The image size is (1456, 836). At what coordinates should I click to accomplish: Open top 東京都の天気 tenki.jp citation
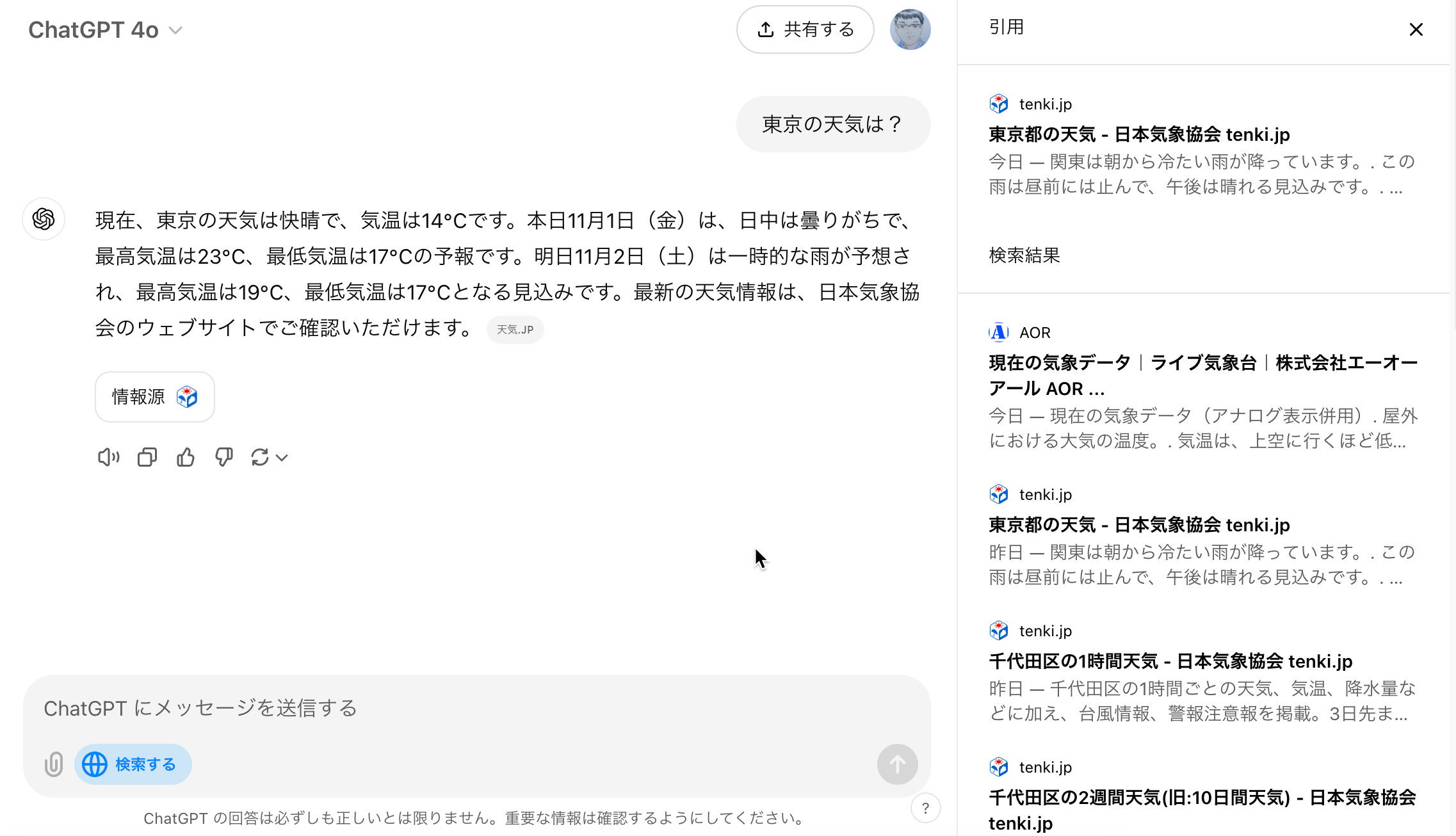[1139, 134]
